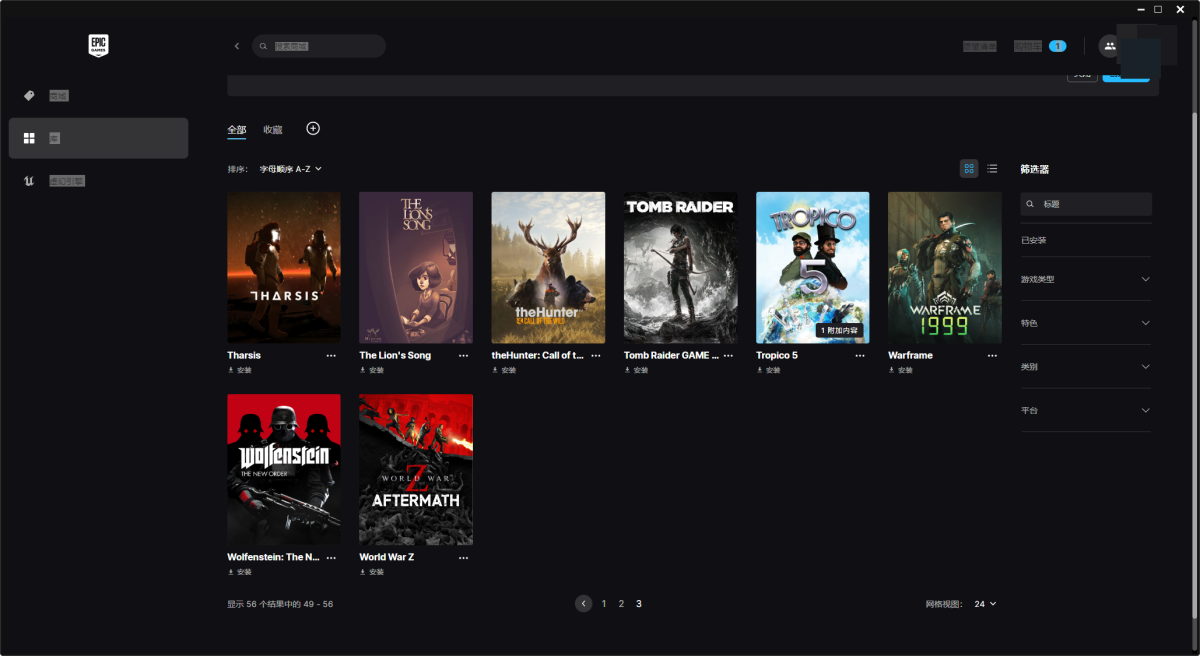Open Wolfenstein The New Order cover

click(x=284, y=469)
